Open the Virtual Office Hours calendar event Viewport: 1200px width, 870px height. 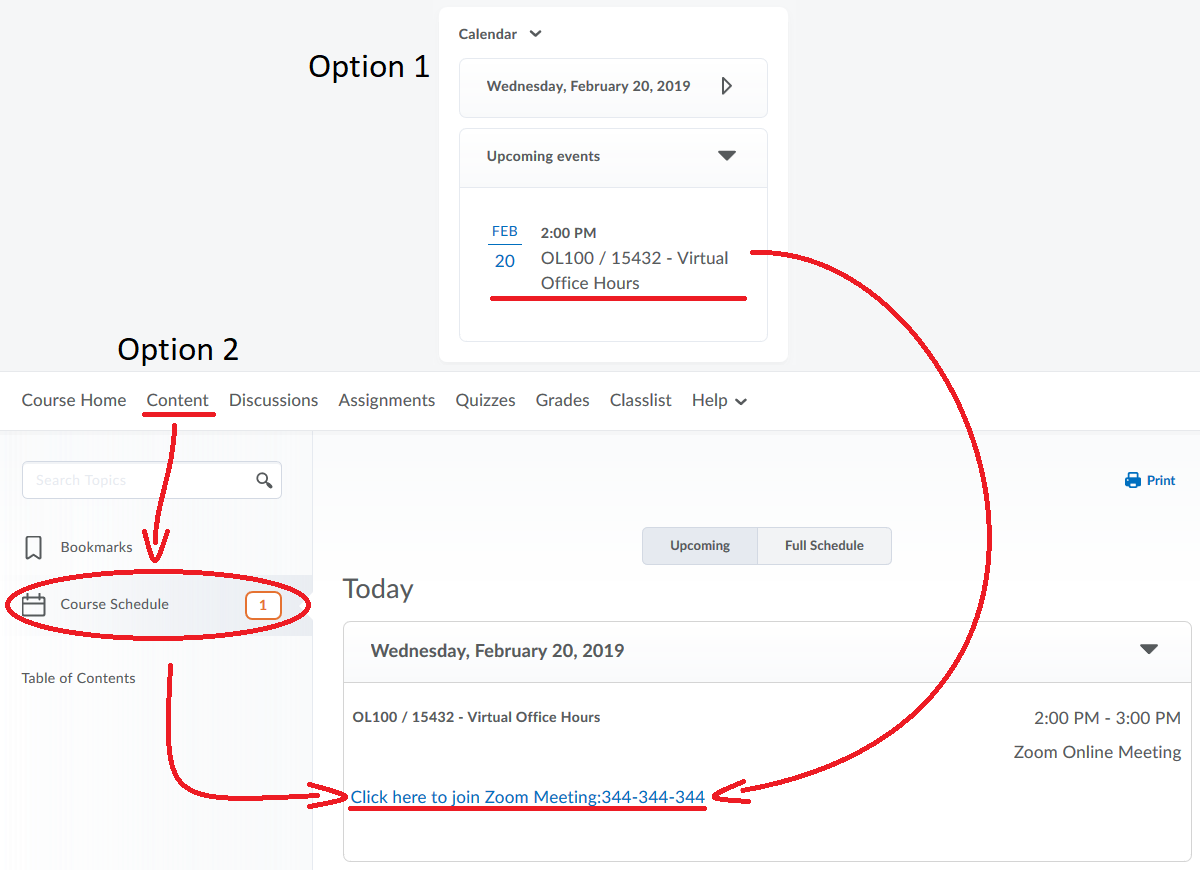tap(634, 270)
